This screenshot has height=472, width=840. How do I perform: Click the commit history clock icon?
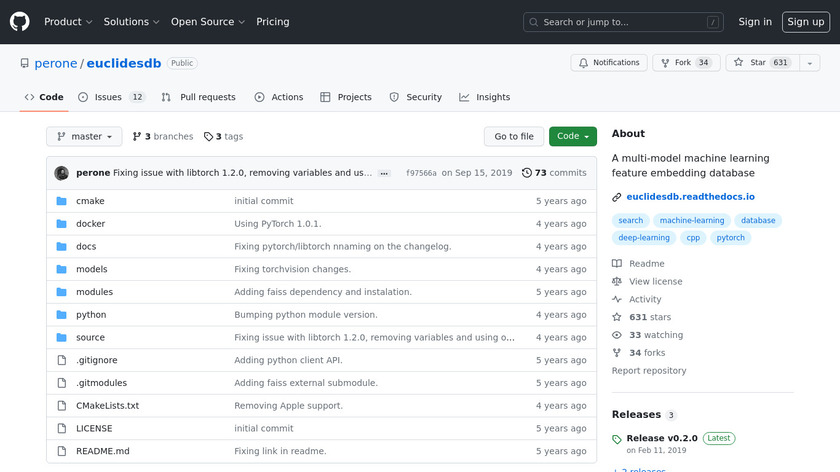(x=527, y=173)
